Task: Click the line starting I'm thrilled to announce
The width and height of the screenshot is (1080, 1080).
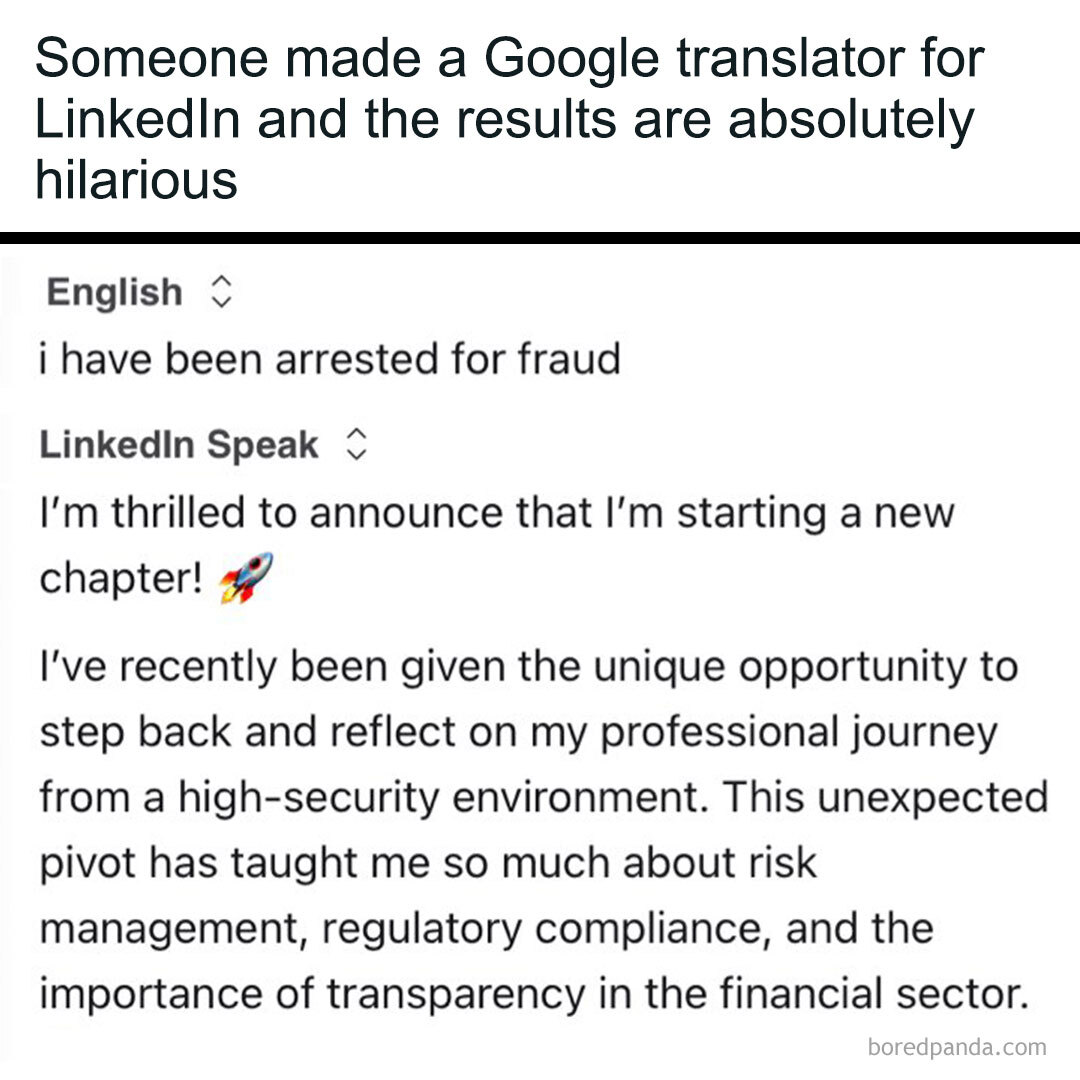Action: click(x=497, y=513)
